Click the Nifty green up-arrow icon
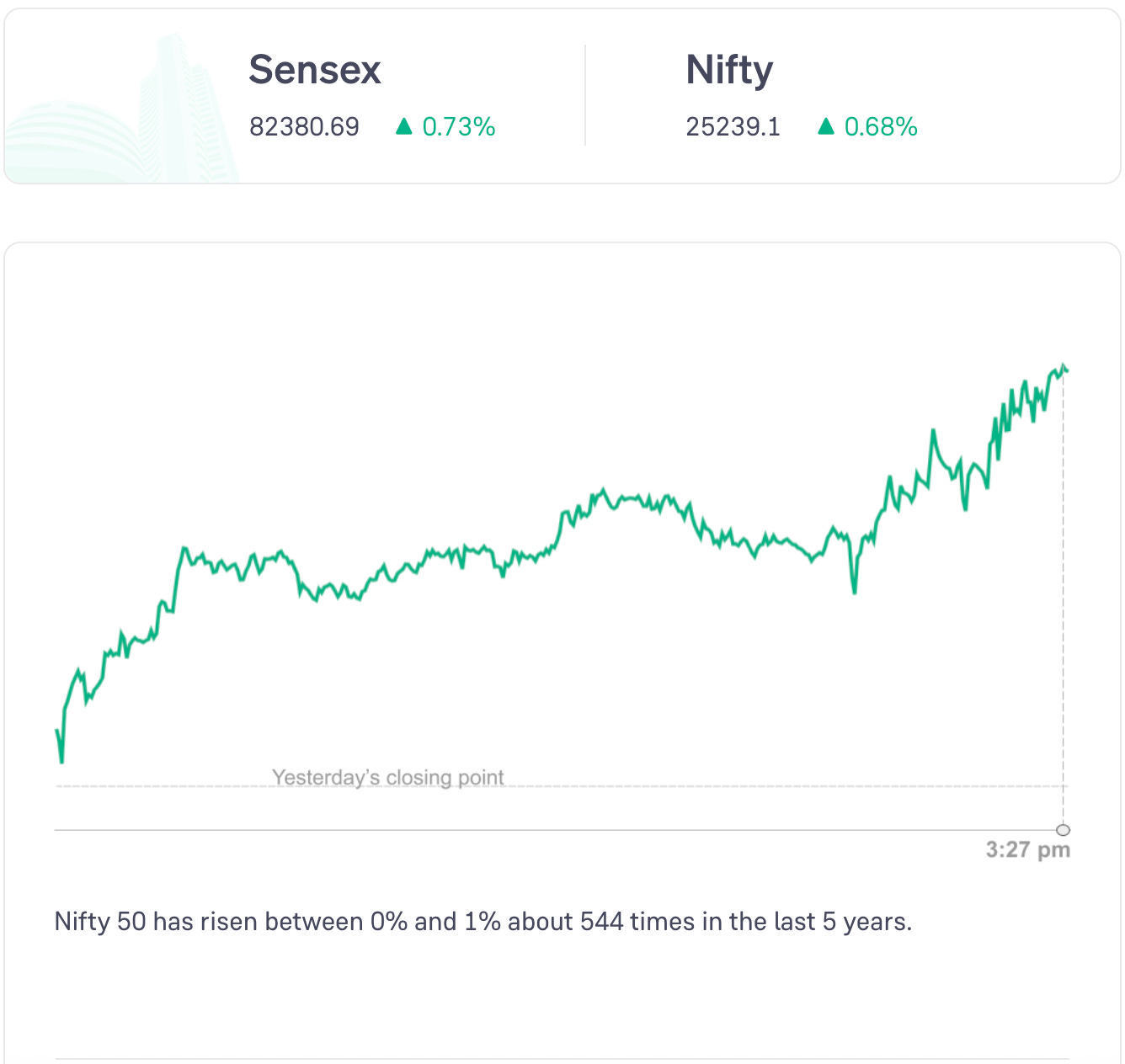The width and height of the screenshot is (1125, 1064). click(826, 127)
